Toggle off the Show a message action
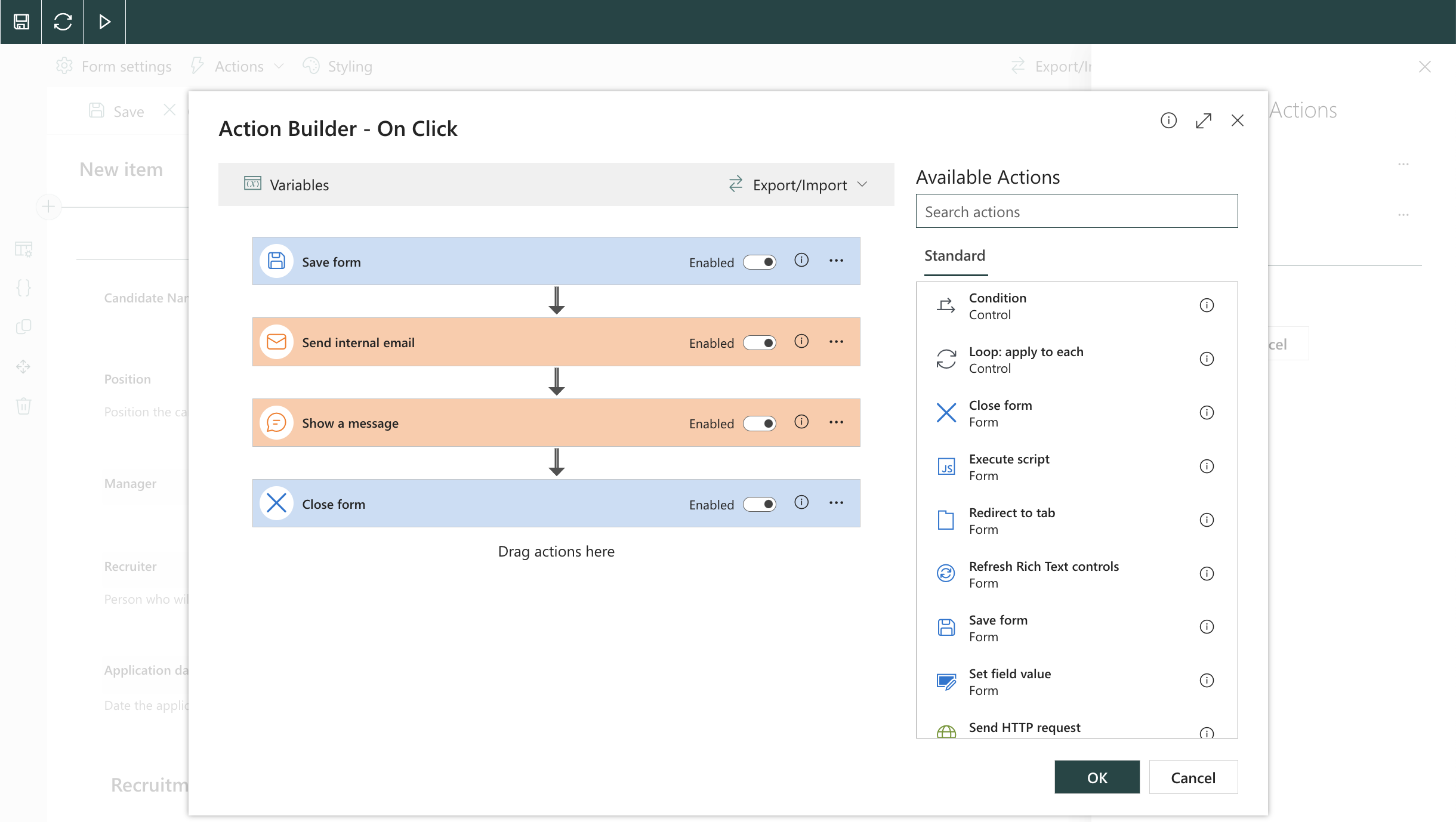This screenshot has width=1456, height=822. 760,423
